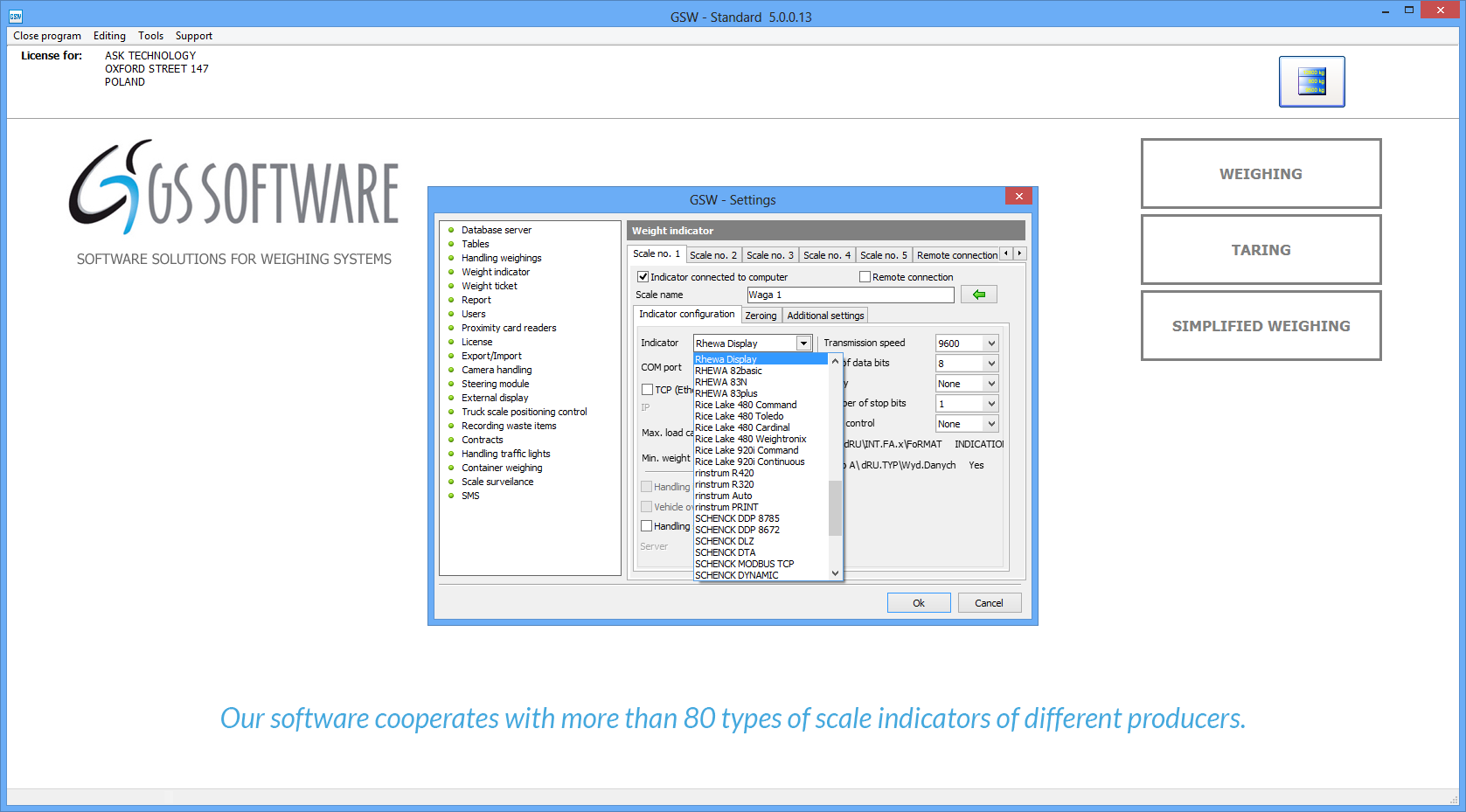1466x812 pixels.
Task: Open the Zeroing tab
Action: point(760,316)
